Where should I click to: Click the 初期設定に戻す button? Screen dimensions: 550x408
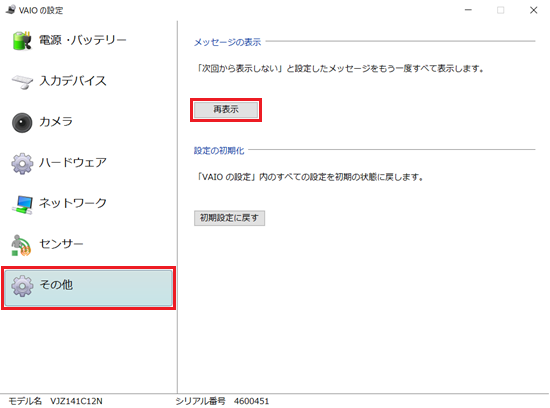(x=229, y=218)
